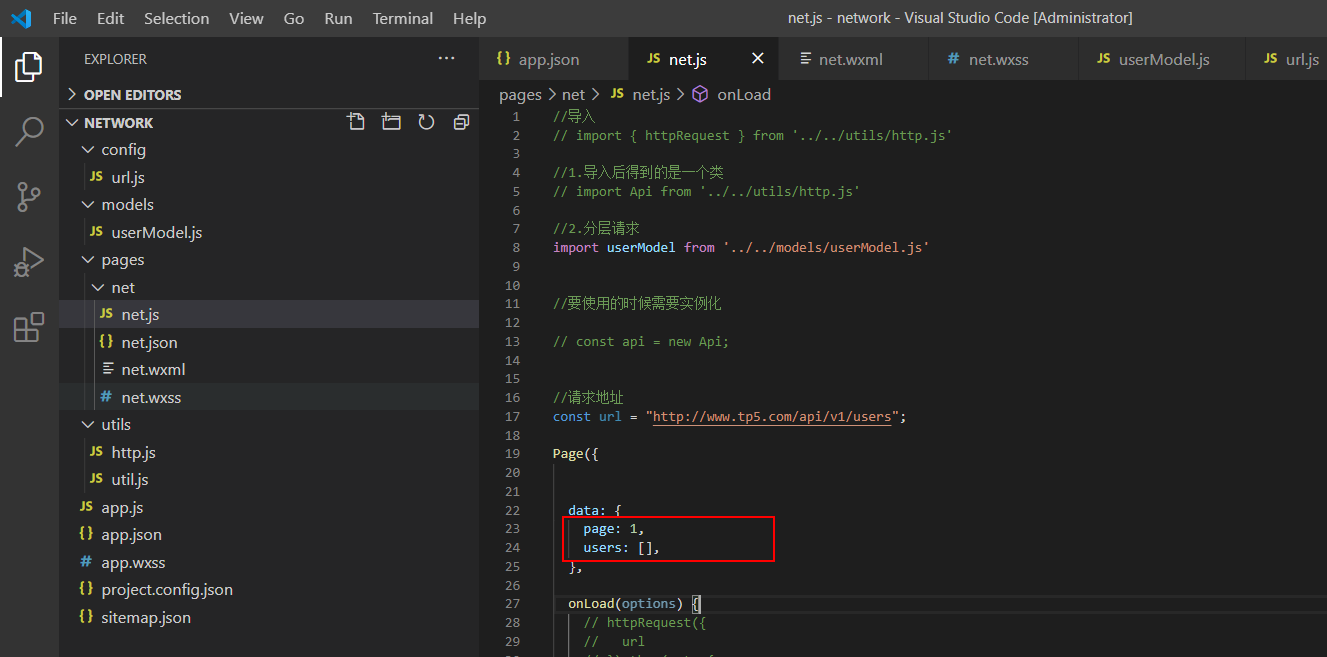Open the Help menu
The image size is (1327, 657).
coord(469,18)
